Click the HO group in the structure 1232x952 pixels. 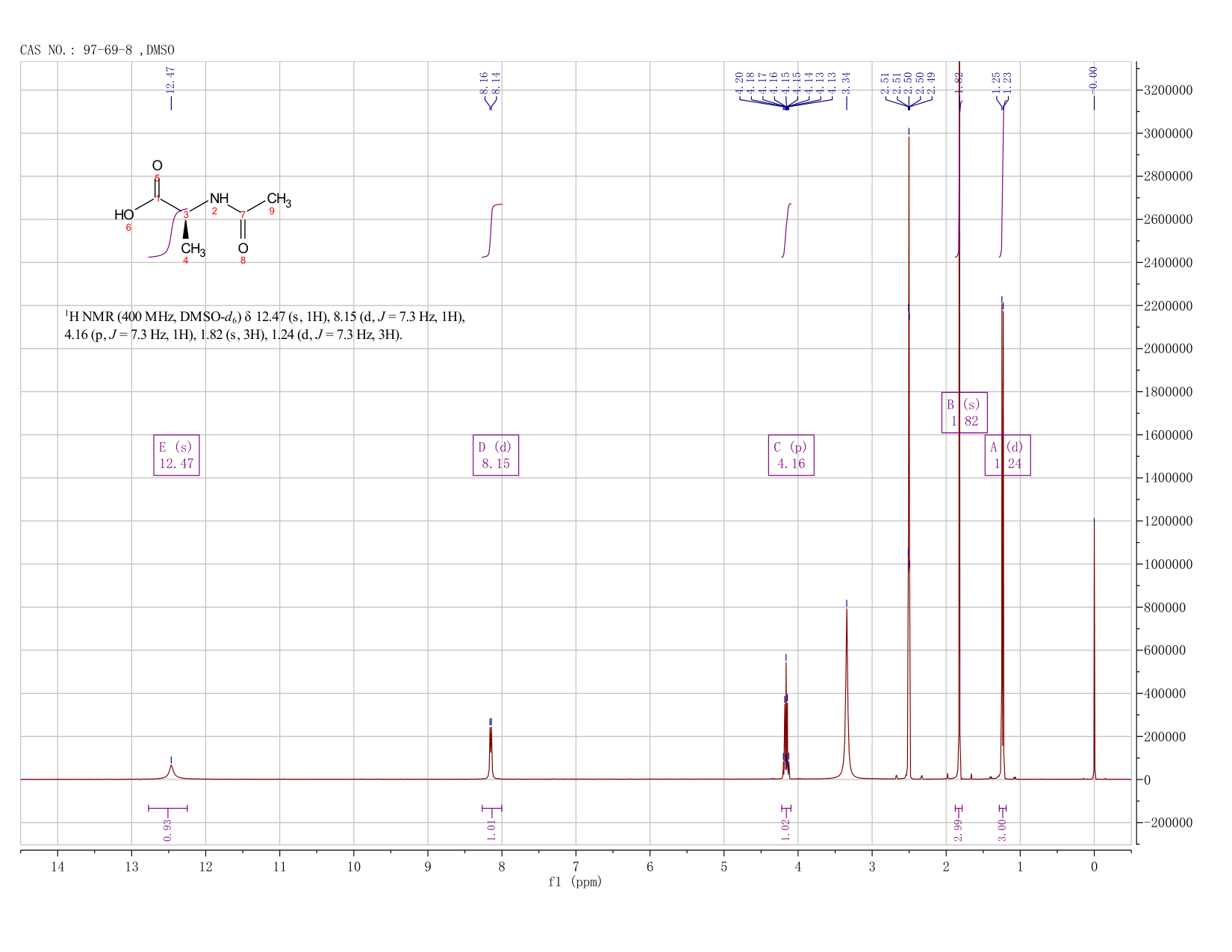point(124,215)
